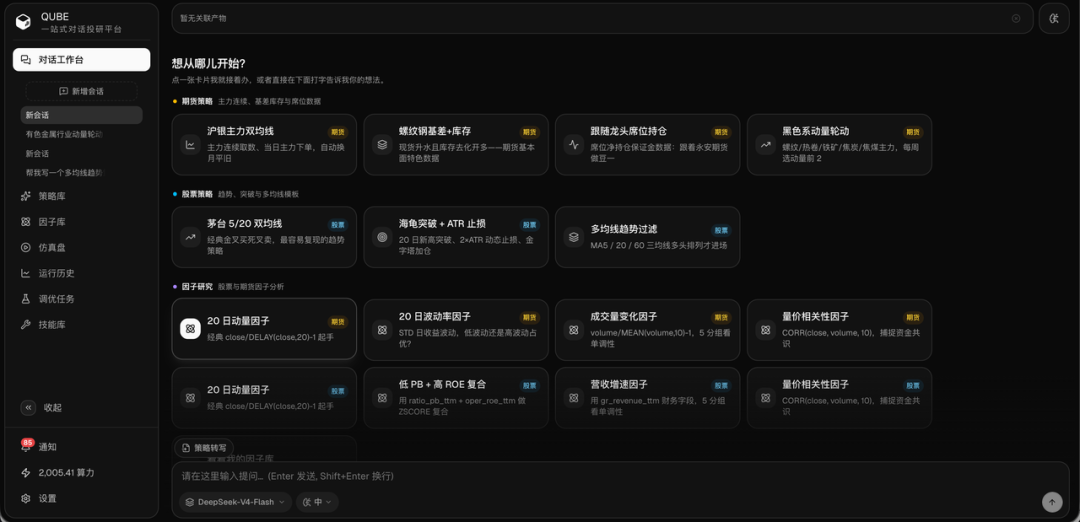
Task: Click the translate icon button at top right
Action: (1054, 19)
